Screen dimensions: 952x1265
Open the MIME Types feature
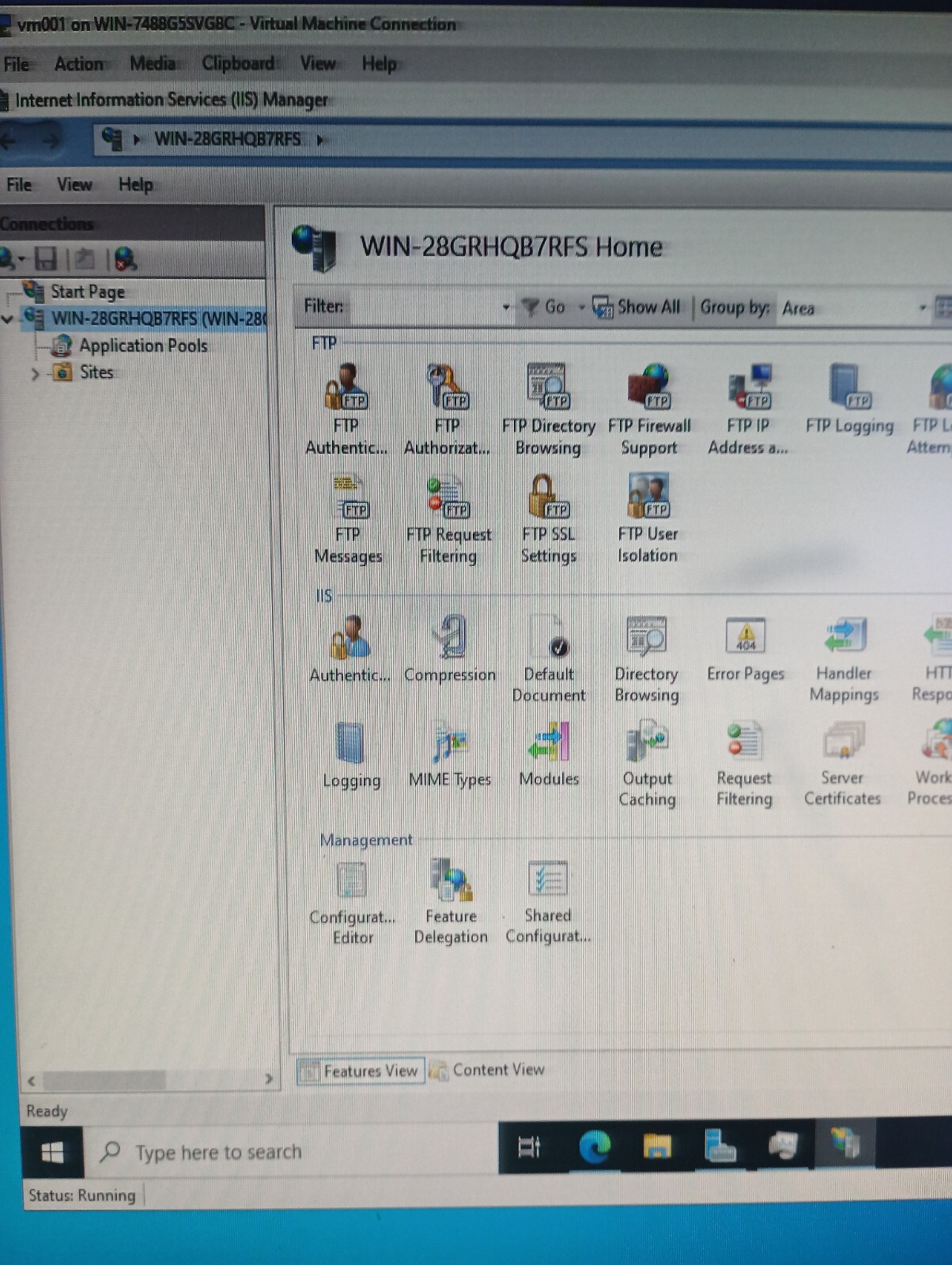tap(450, 755)
